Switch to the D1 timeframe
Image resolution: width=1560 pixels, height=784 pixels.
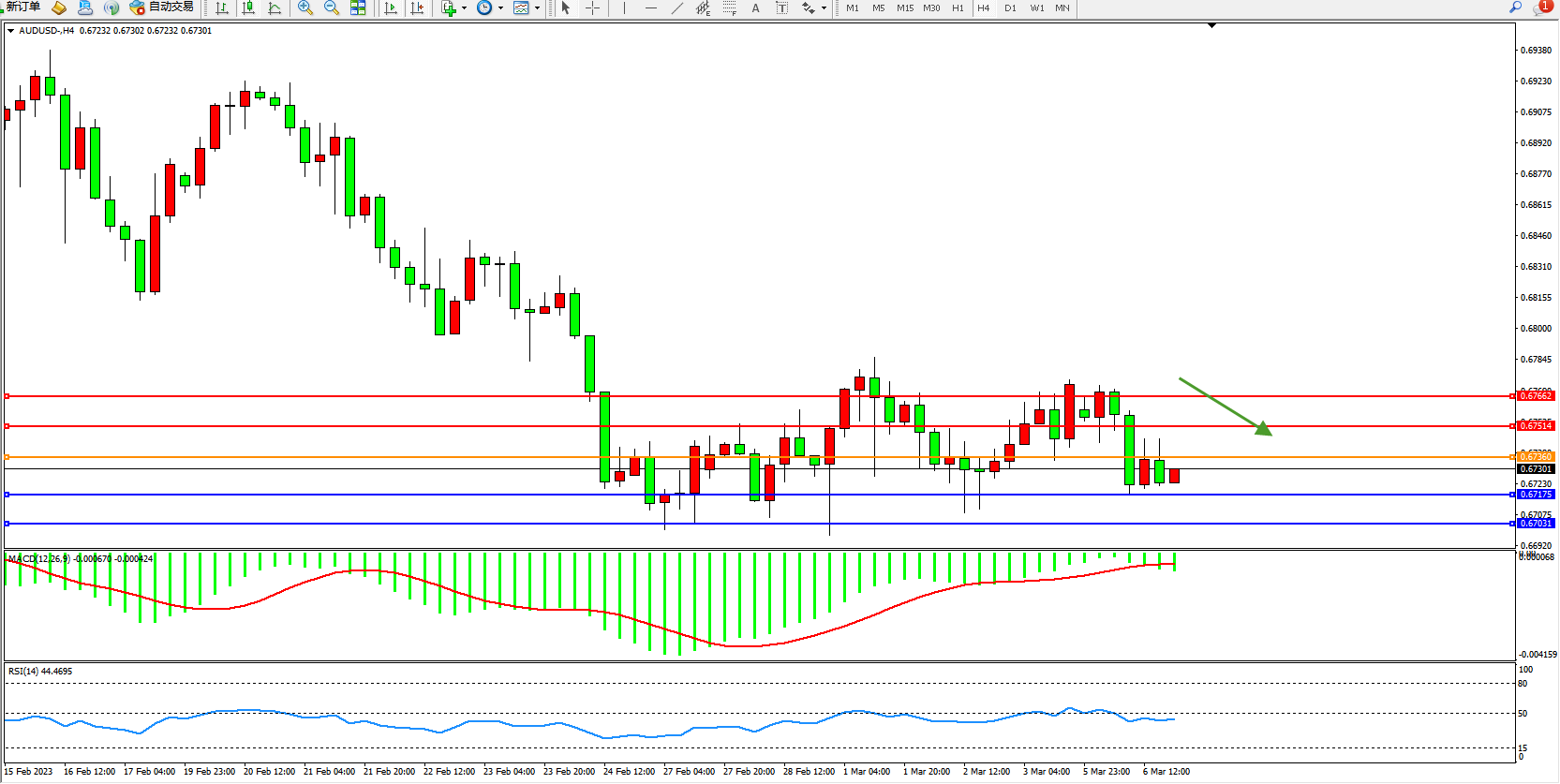click(x=1010, y=7)
